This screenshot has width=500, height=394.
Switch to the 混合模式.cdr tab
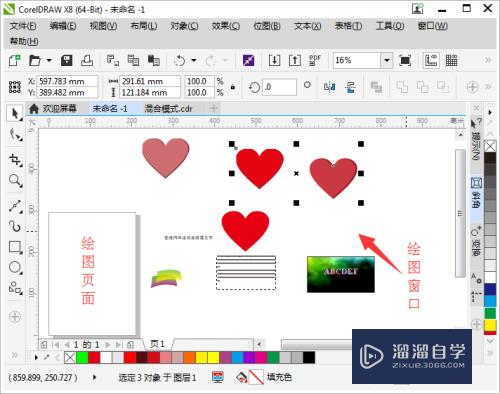pos(168,108)
